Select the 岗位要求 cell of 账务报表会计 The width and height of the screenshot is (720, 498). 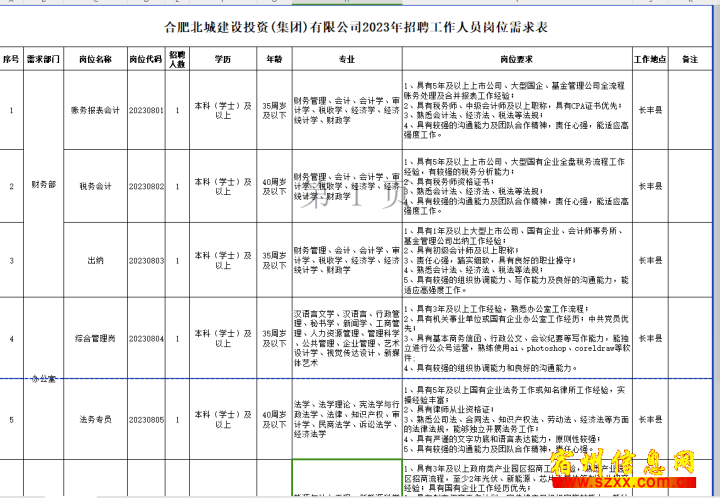(x=517, y=110)
